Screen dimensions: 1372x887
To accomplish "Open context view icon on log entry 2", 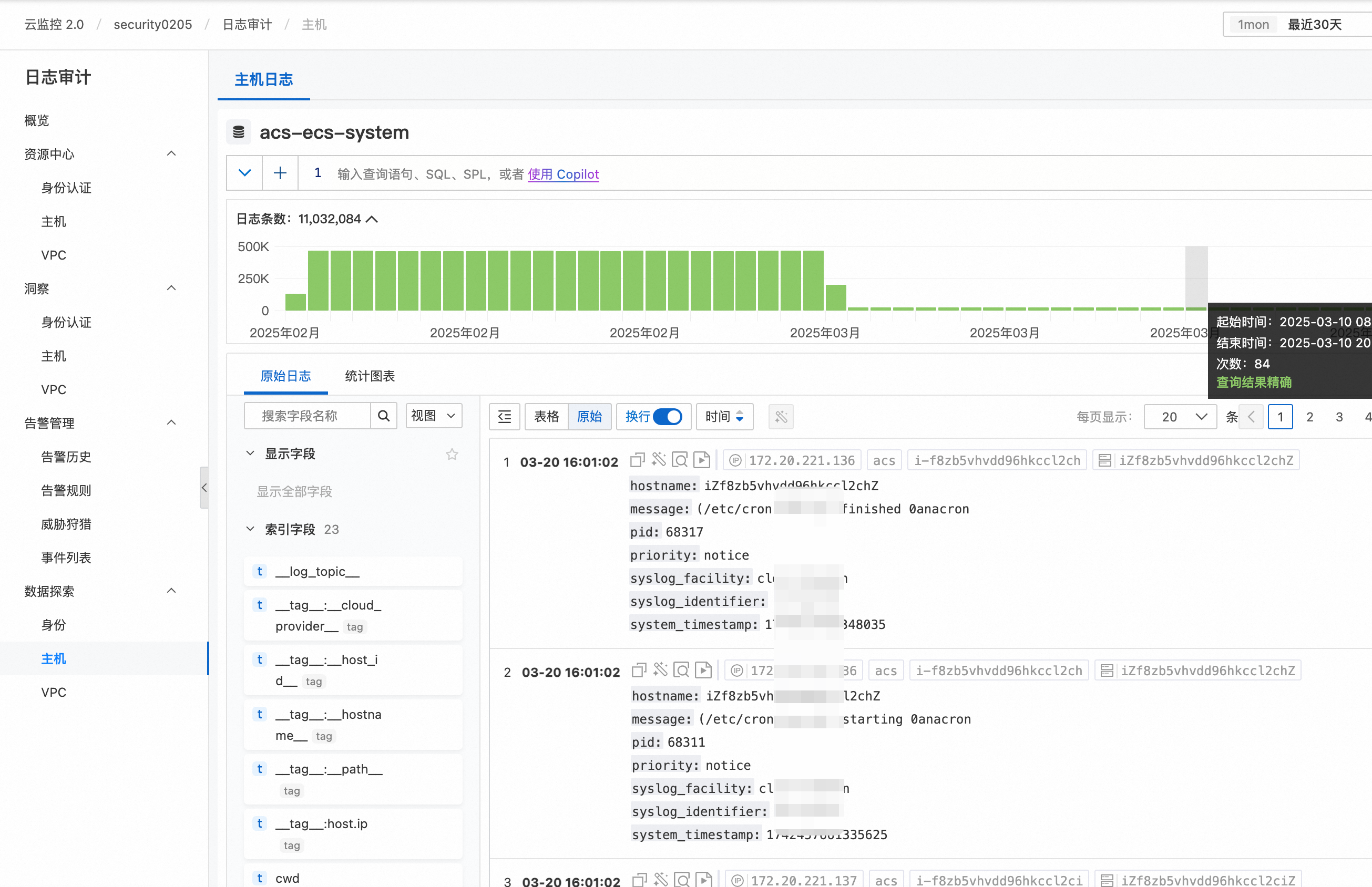I will click(682, 671).
